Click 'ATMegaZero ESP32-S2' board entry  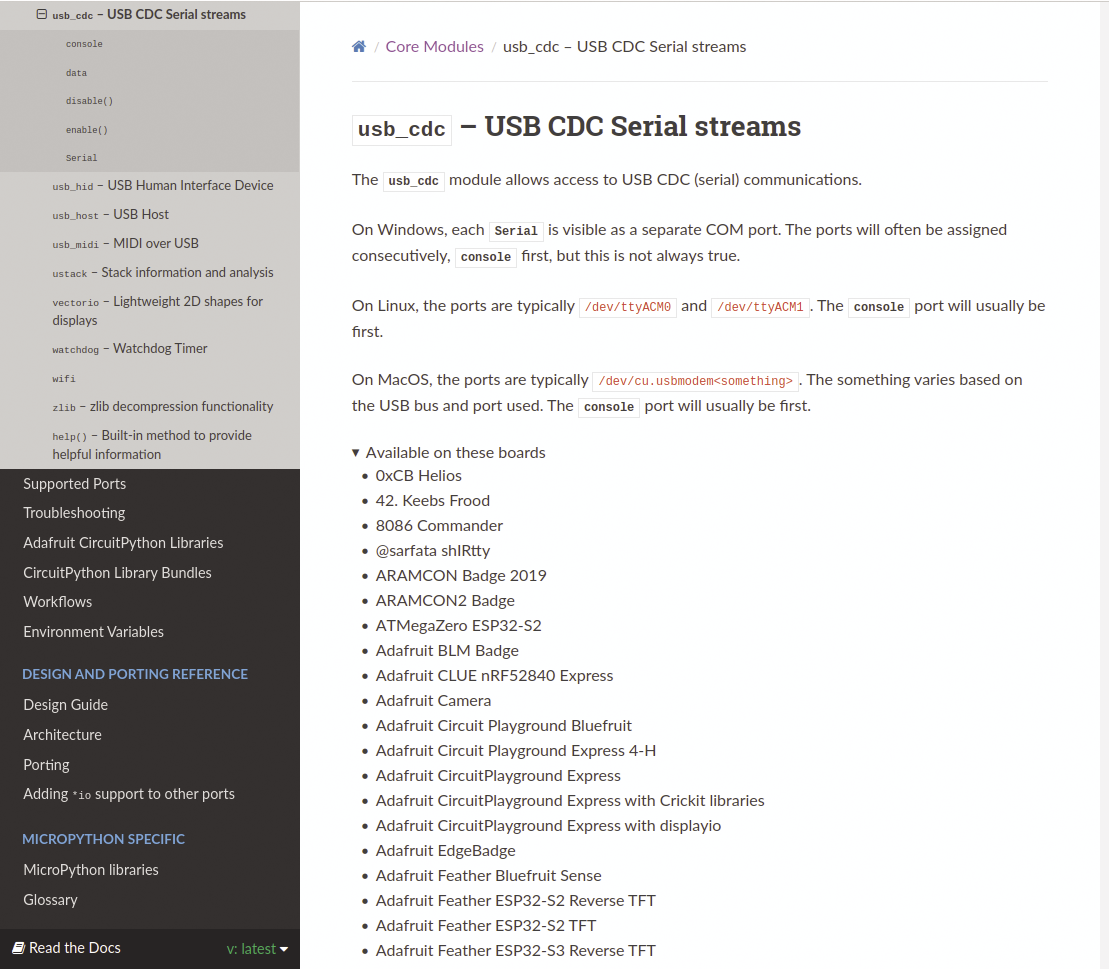pos(458,626)
